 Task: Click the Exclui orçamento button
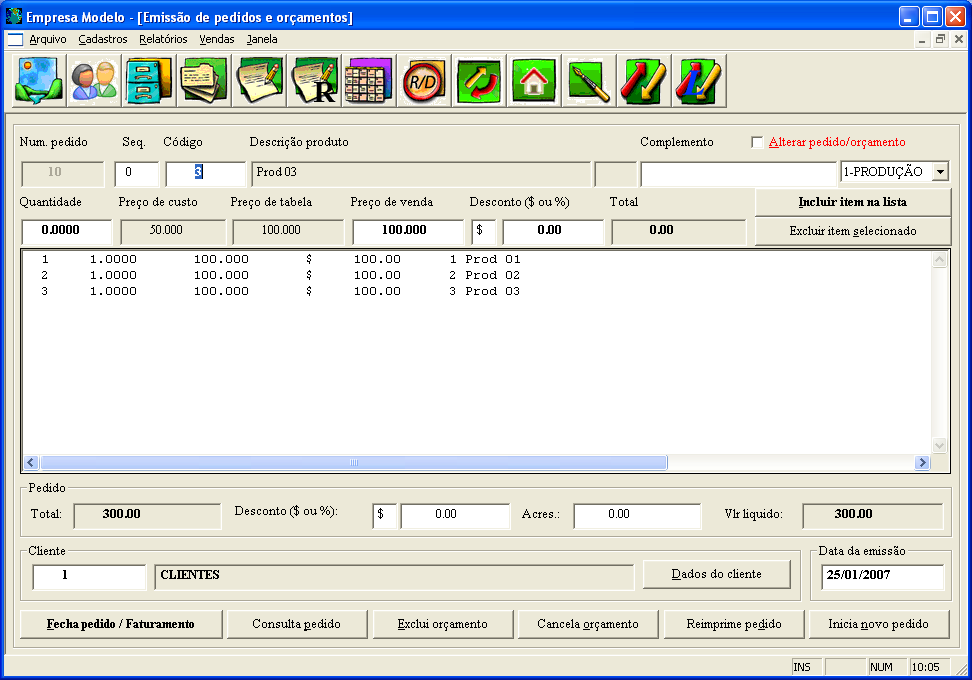(443, 624)
